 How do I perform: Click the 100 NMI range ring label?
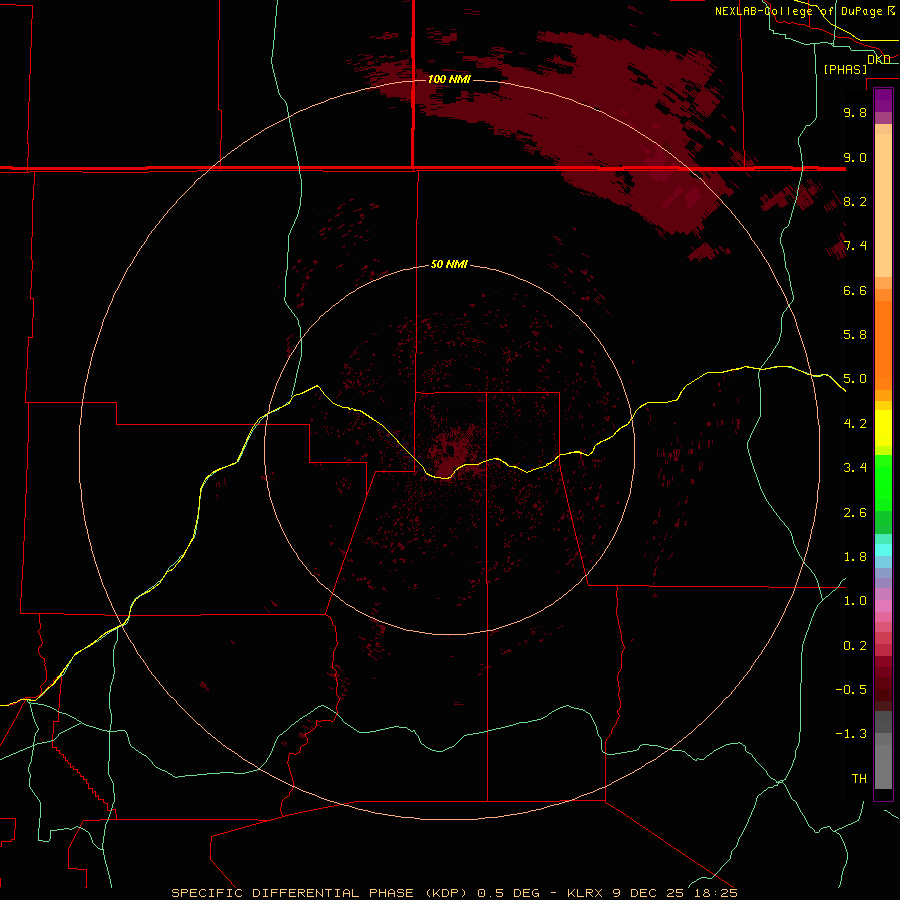coord(449,79)
